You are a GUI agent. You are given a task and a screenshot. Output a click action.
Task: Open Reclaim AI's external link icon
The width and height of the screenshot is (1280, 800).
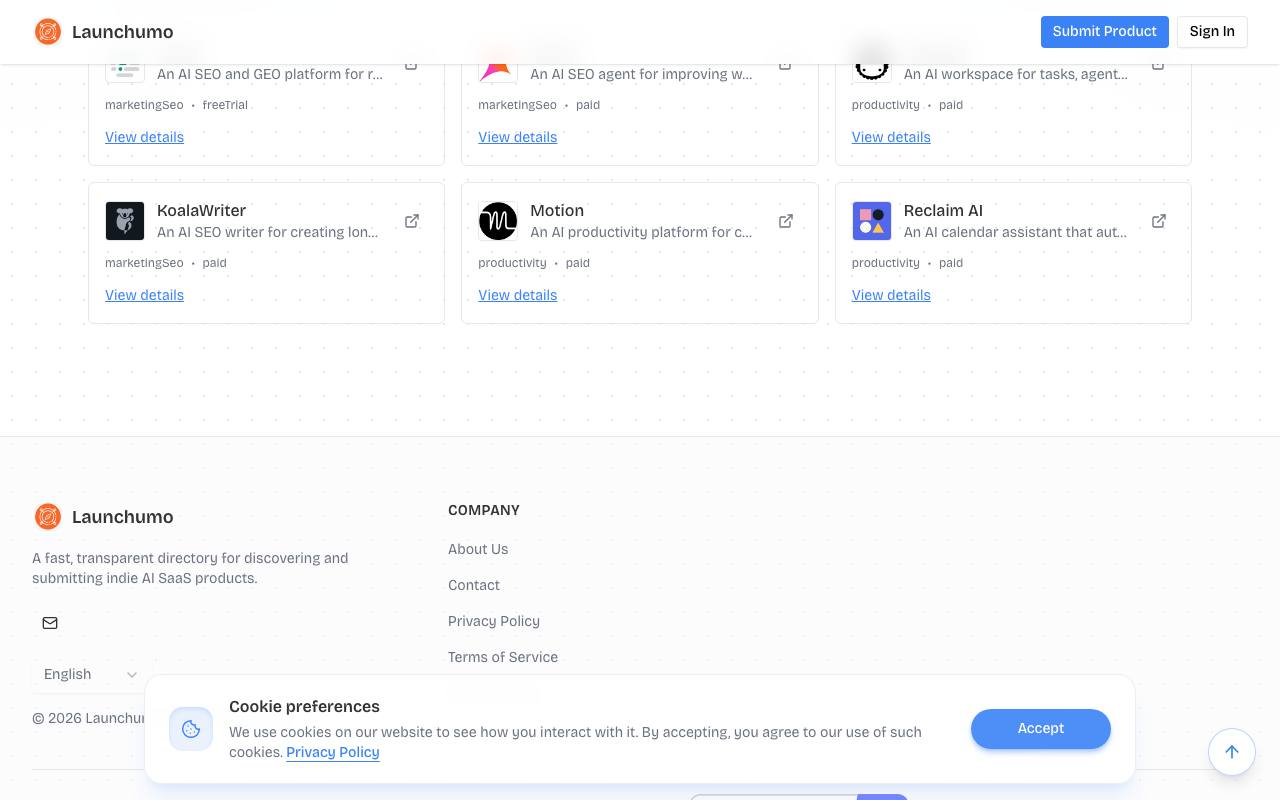click(x=1159, y=221)
